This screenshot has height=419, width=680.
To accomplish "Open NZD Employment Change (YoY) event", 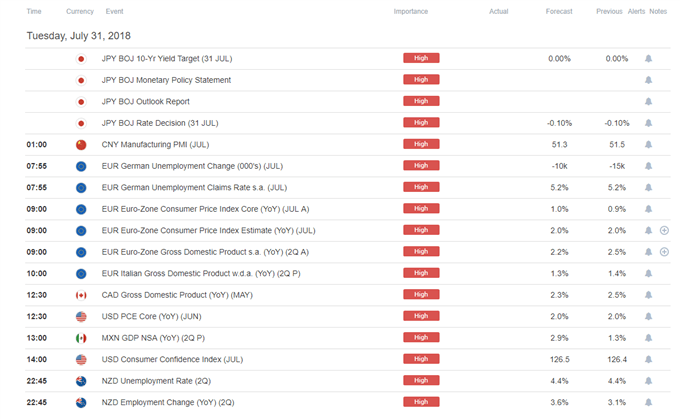I will [168, 403].
